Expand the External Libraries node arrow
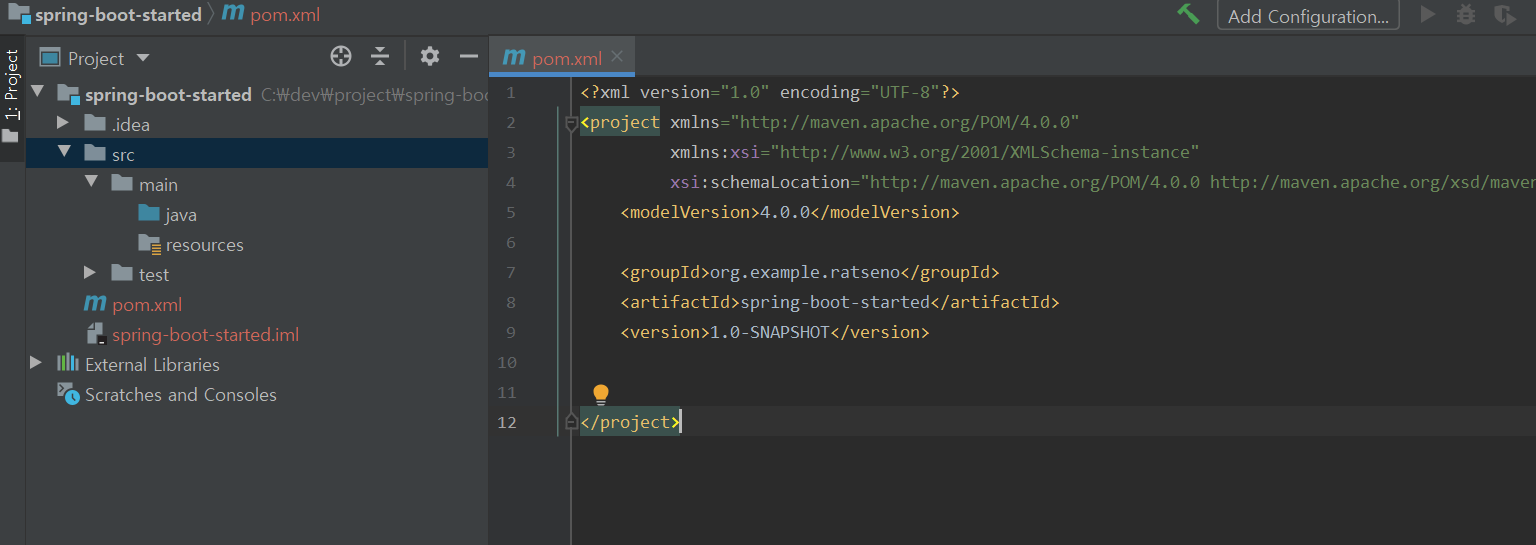The height and width of the screenshot is (545, 1536). (36, 363)
